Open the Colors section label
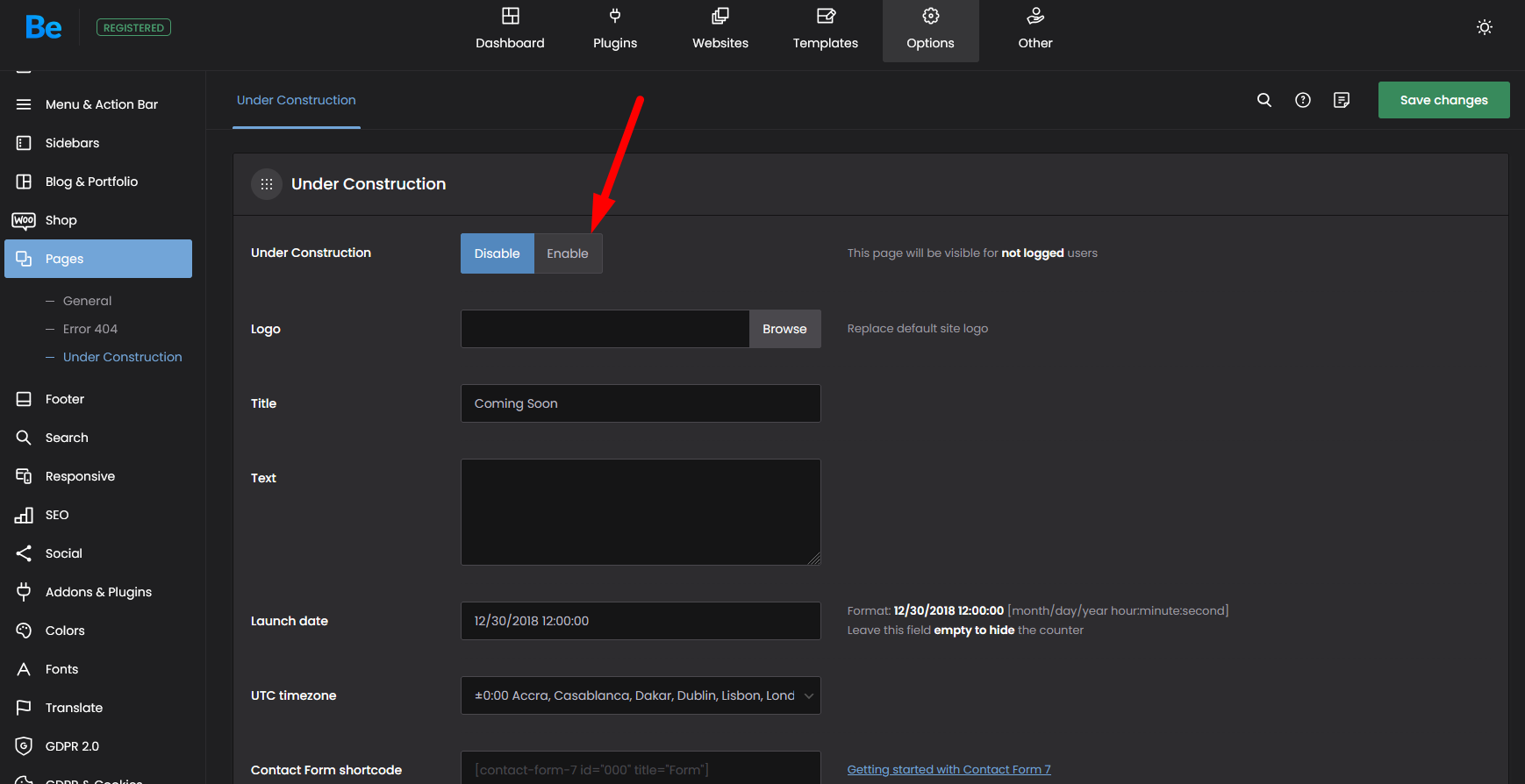This screenshot has width=1525, height=784. [65, 631]
